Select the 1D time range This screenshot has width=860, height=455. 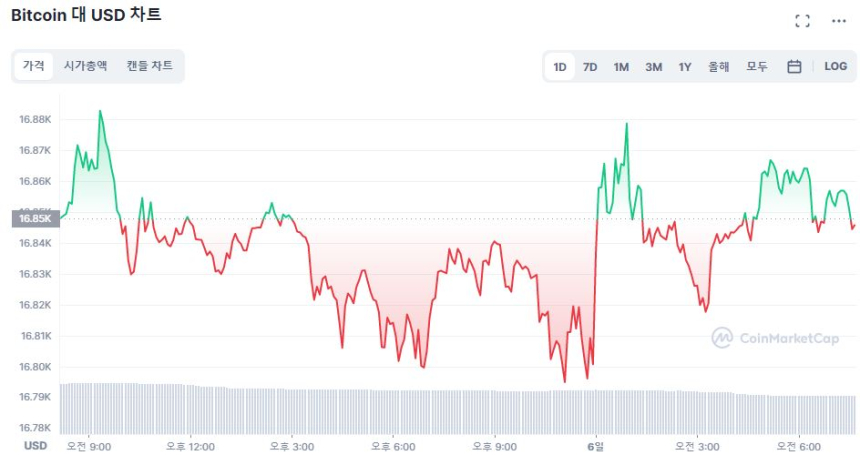pyautogui.click(x=560, y=67)
